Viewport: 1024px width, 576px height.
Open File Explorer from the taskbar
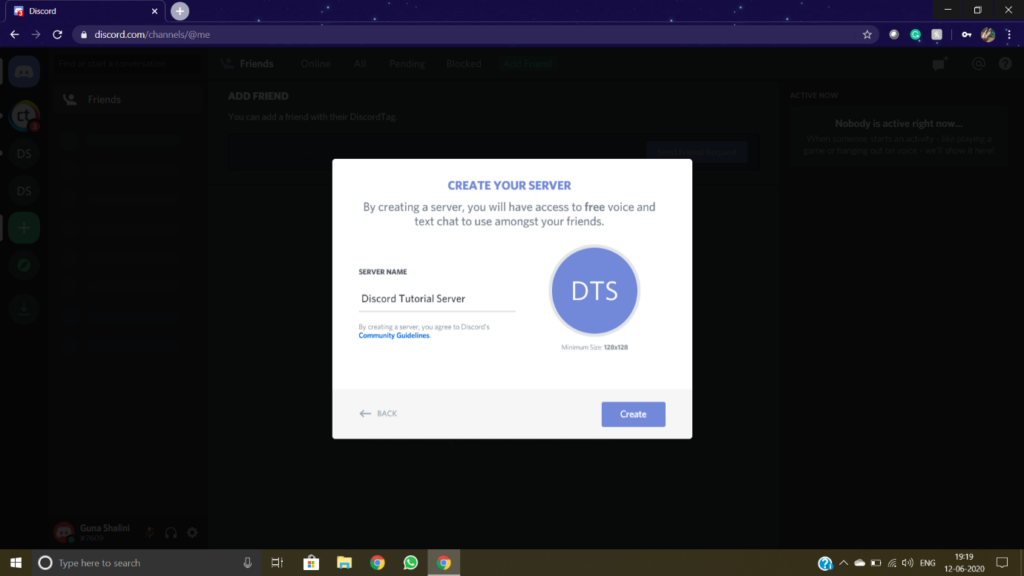(x=344, y=563)
